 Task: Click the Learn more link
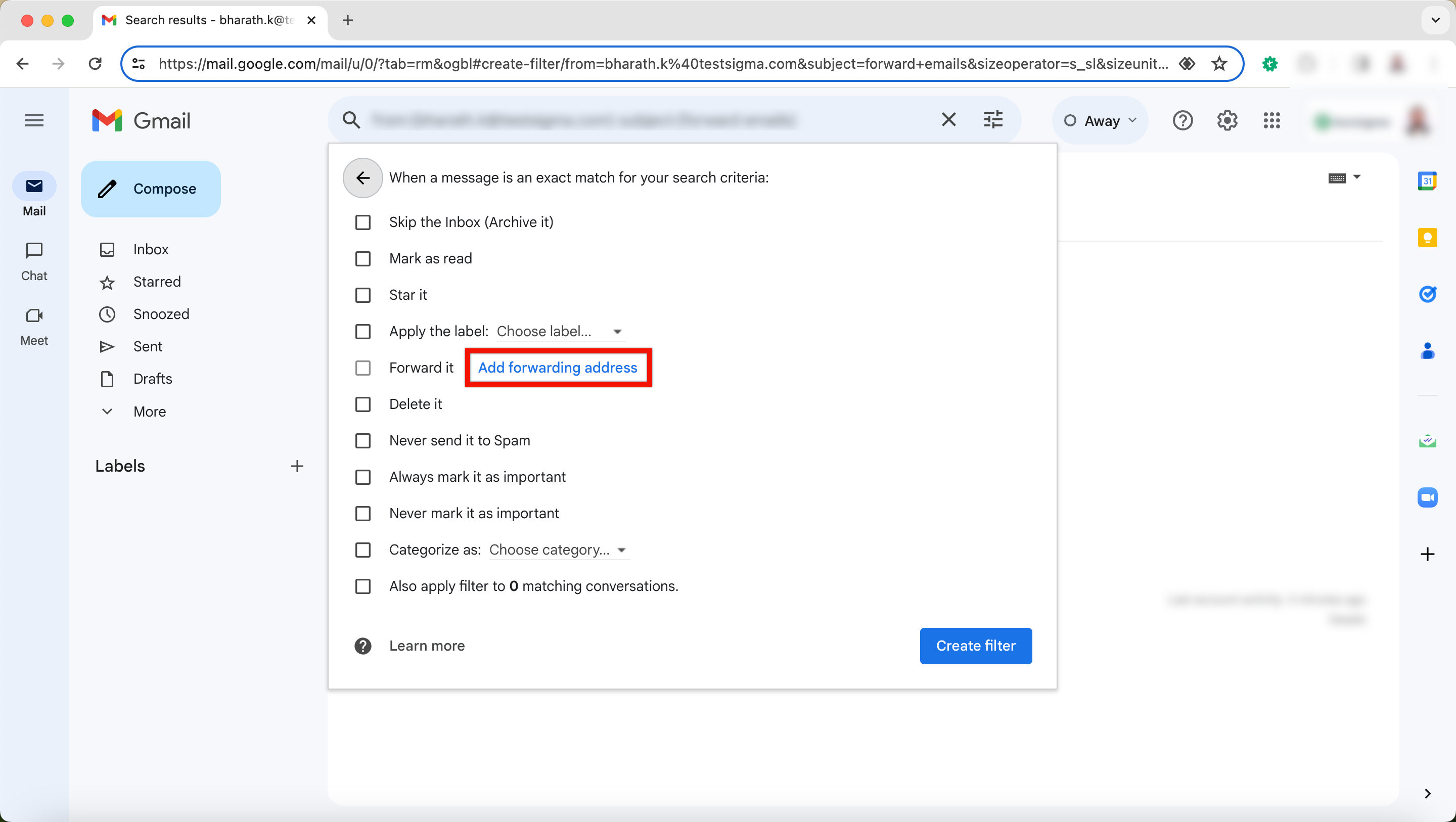(x=427, y=645)
